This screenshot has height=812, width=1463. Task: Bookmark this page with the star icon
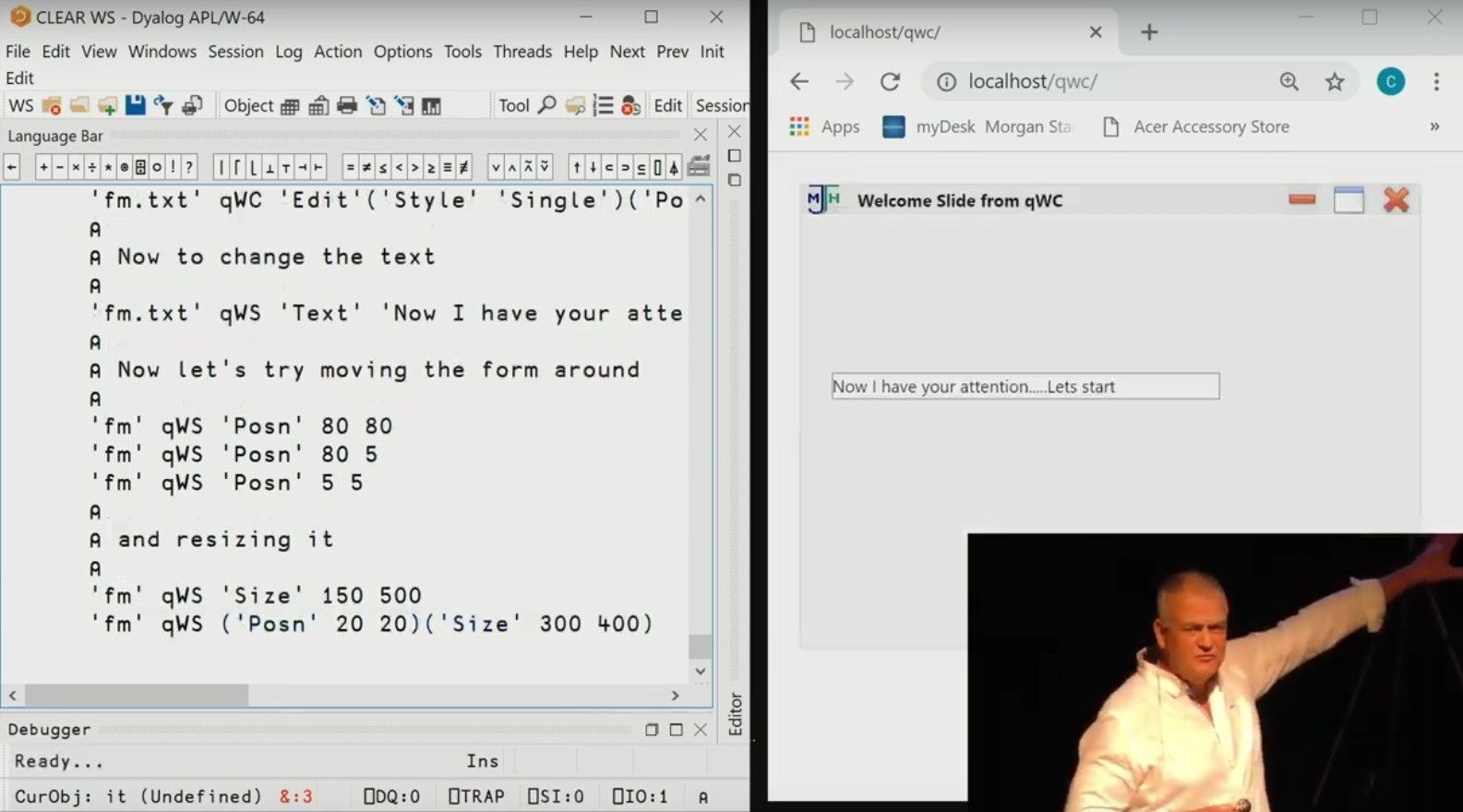pos(1335,81)
